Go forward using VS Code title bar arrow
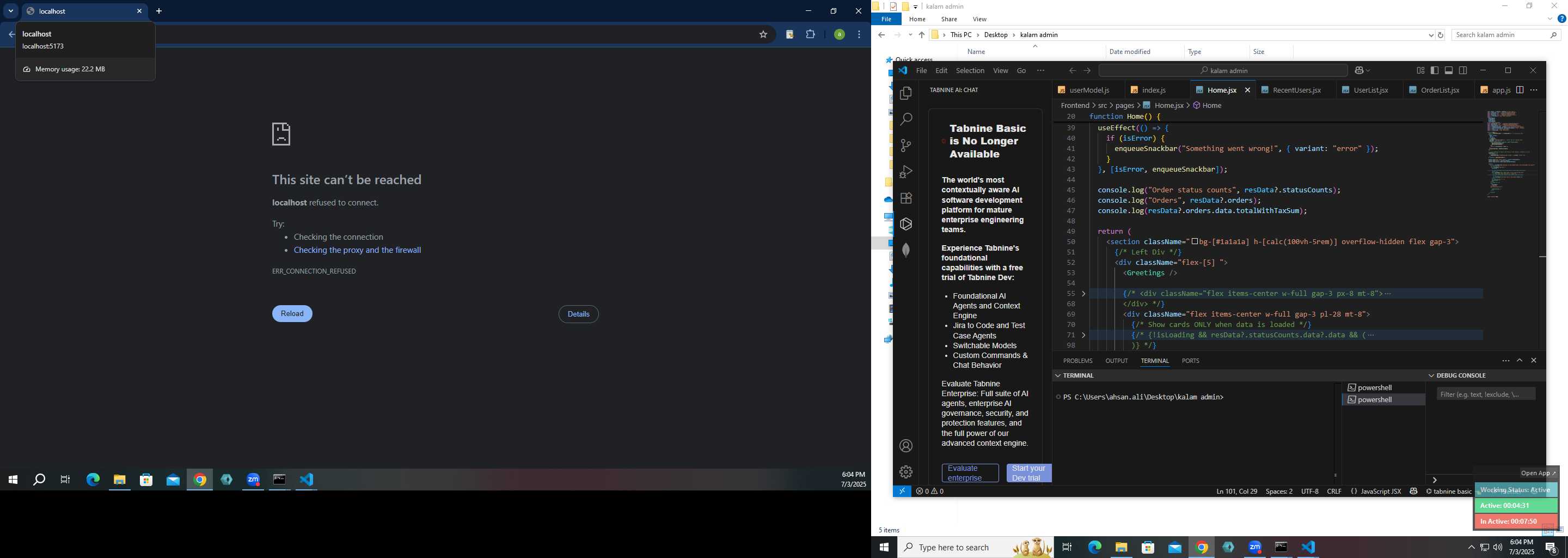The height and width of the screenshot is (558, 1568). click(x=1087, y=71)
